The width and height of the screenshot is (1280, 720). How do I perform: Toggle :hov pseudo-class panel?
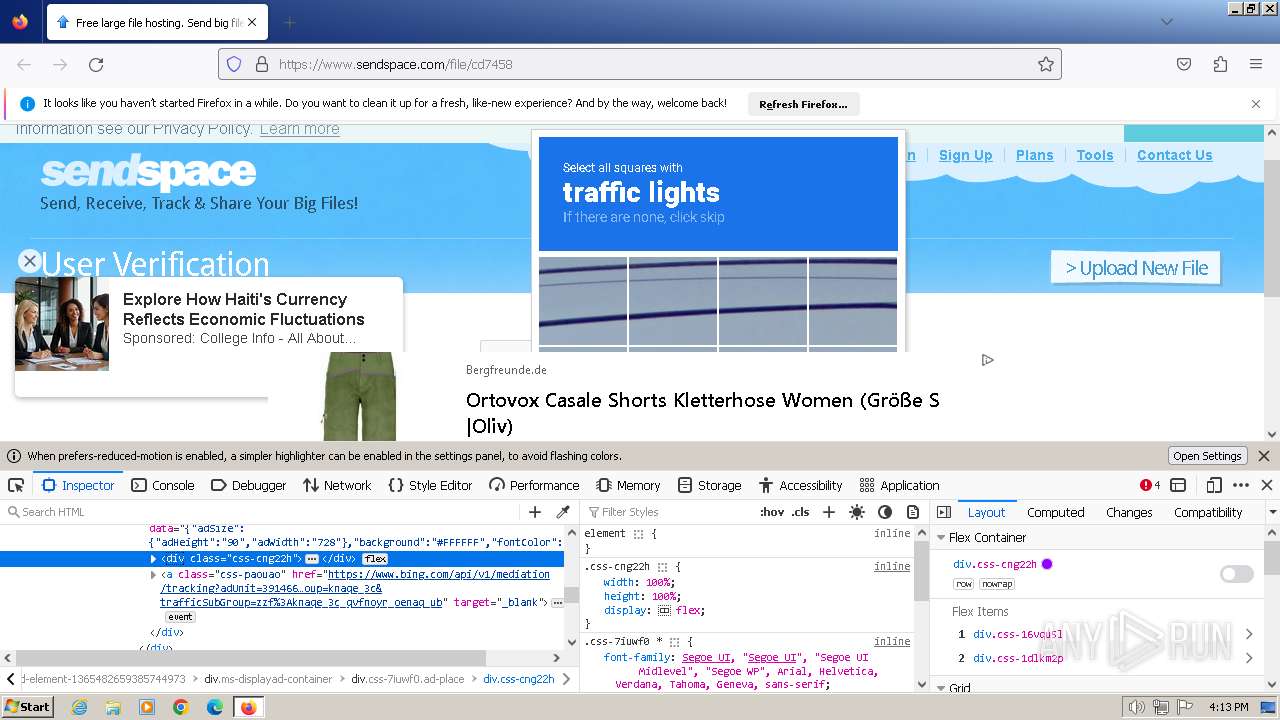pos(772,512)
